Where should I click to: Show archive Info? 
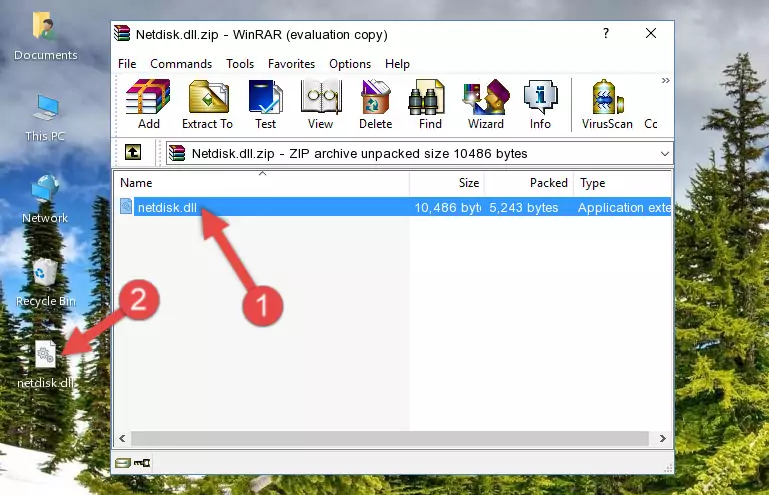540,104
